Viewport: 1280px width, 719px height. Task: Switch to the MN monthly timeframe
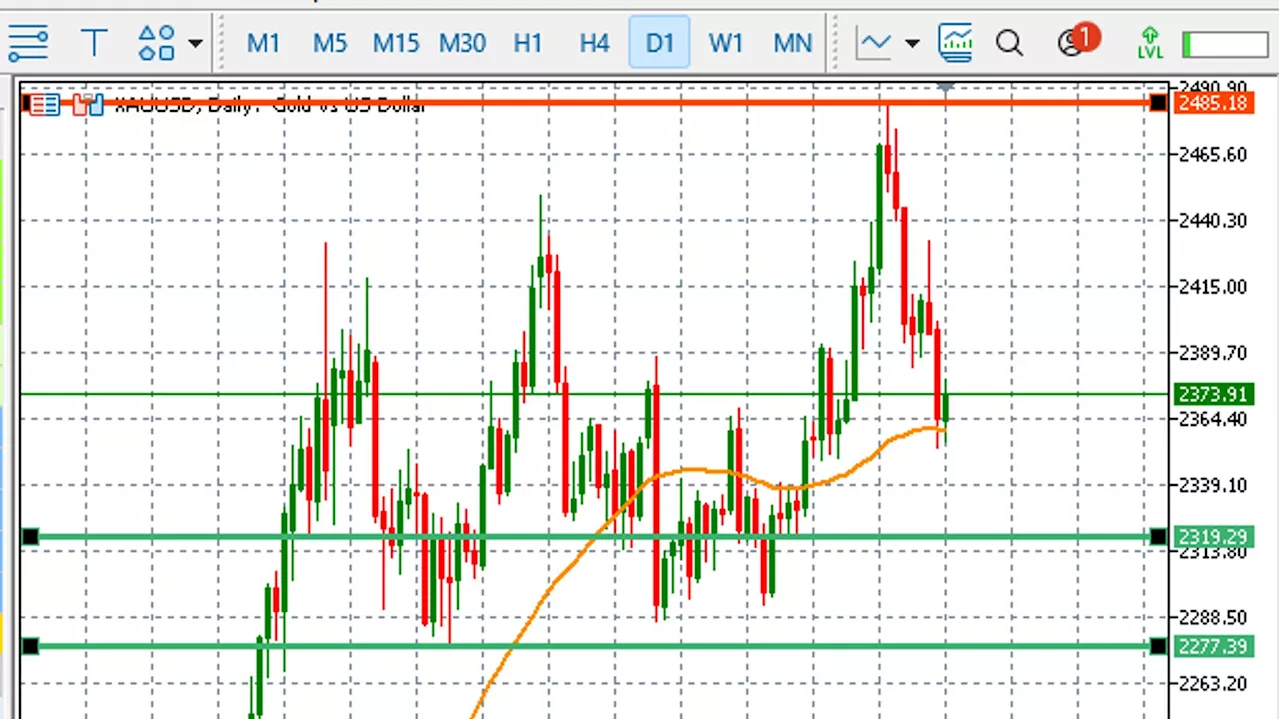(792, 43)
